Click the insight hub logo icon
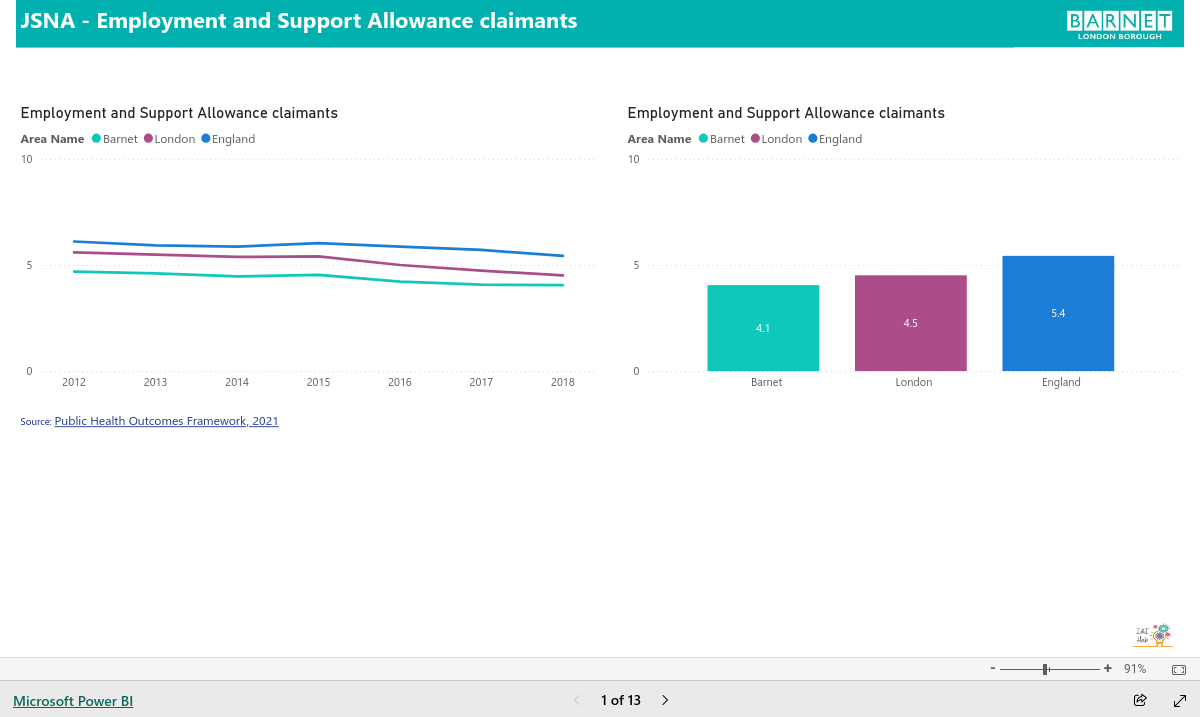 click(x=1152, y=635)
